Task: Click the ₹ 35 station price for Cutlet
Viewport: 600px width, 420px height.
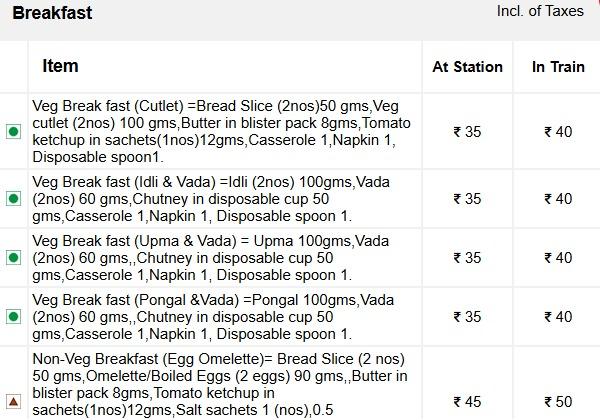Action: point(467,131)
